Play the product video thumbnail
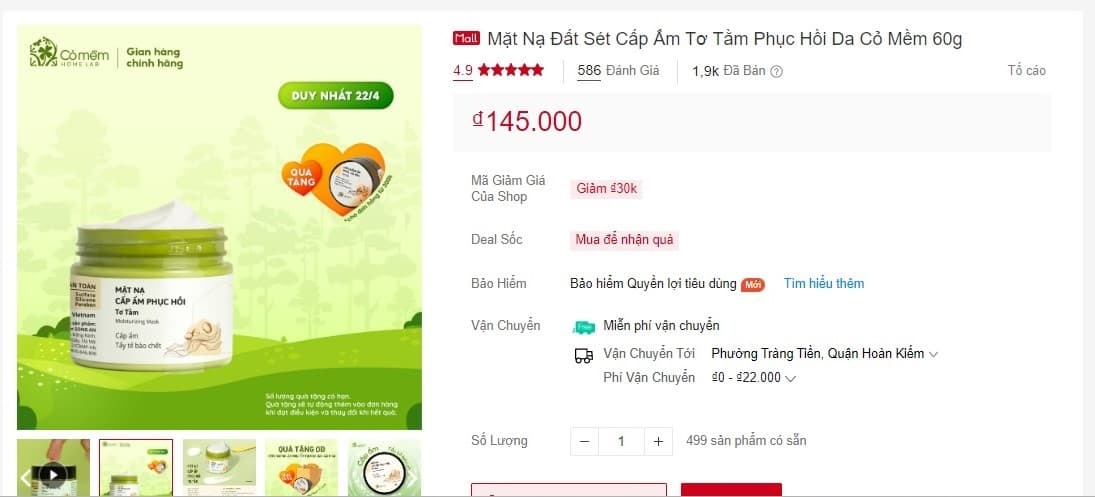1095x497 pixels. coord(53,476)
